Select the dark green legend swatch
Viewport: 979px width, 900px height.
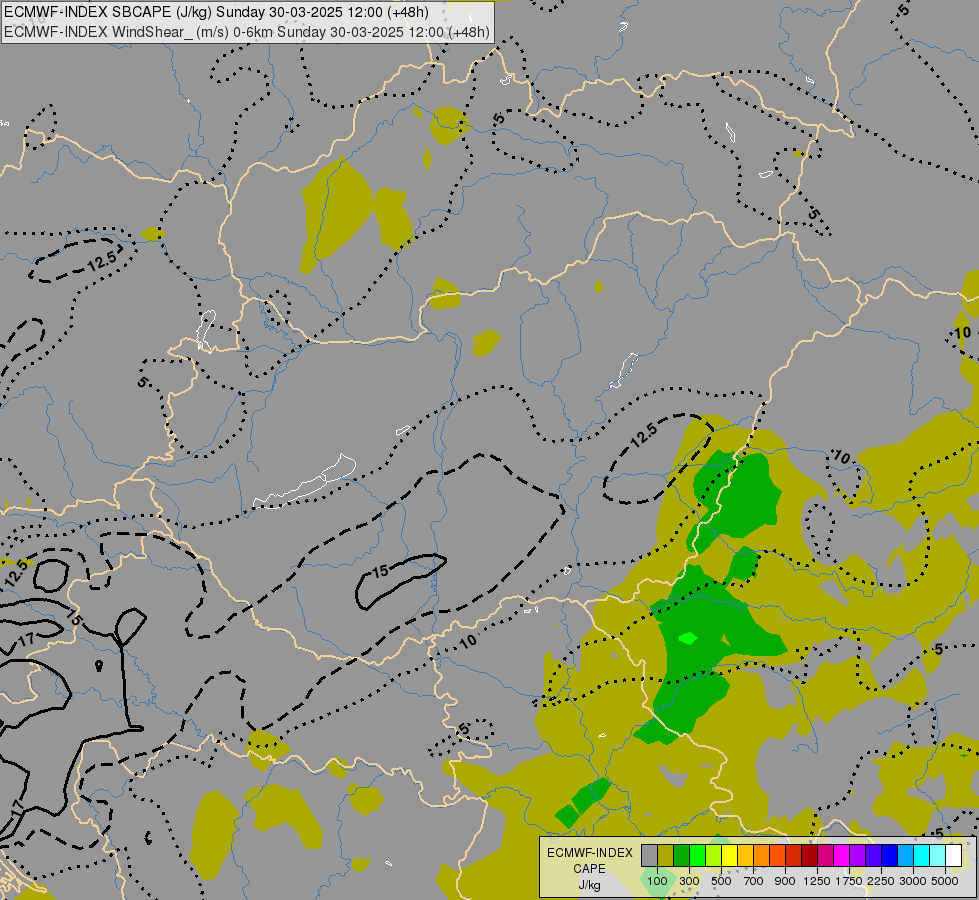[x=682, y=856]
